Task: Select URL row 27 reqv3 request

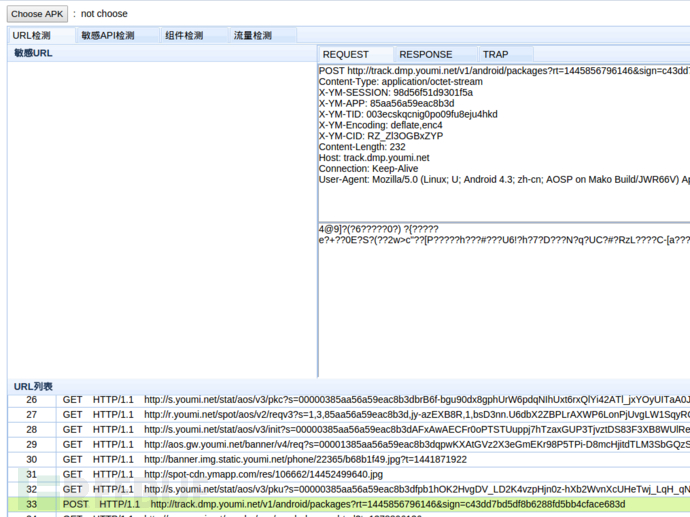Action: click(349, 415)
